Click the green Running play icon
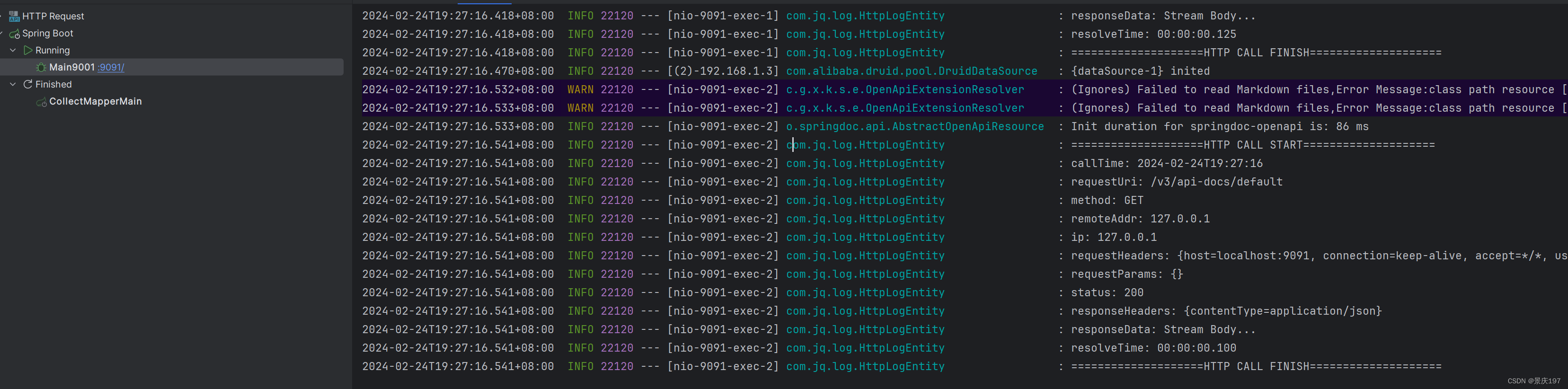This screenshot has height=389, width=1568. [28, 51]
